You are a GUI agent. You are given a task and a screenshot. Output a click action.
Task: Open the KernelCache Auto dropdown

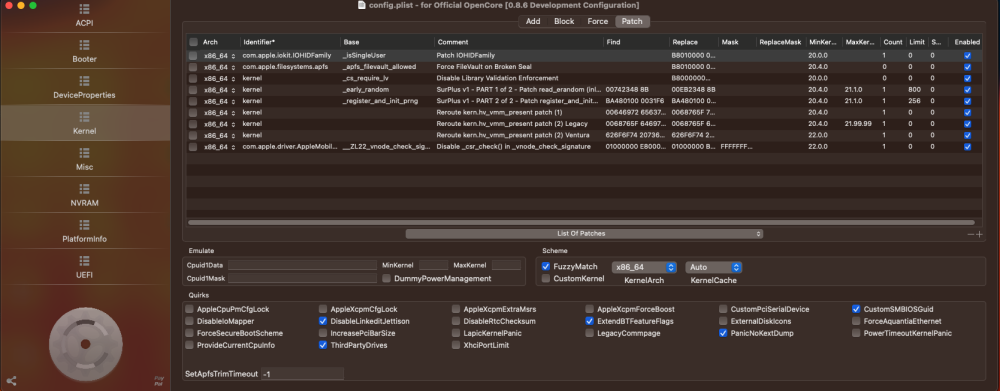pos(714,267)
